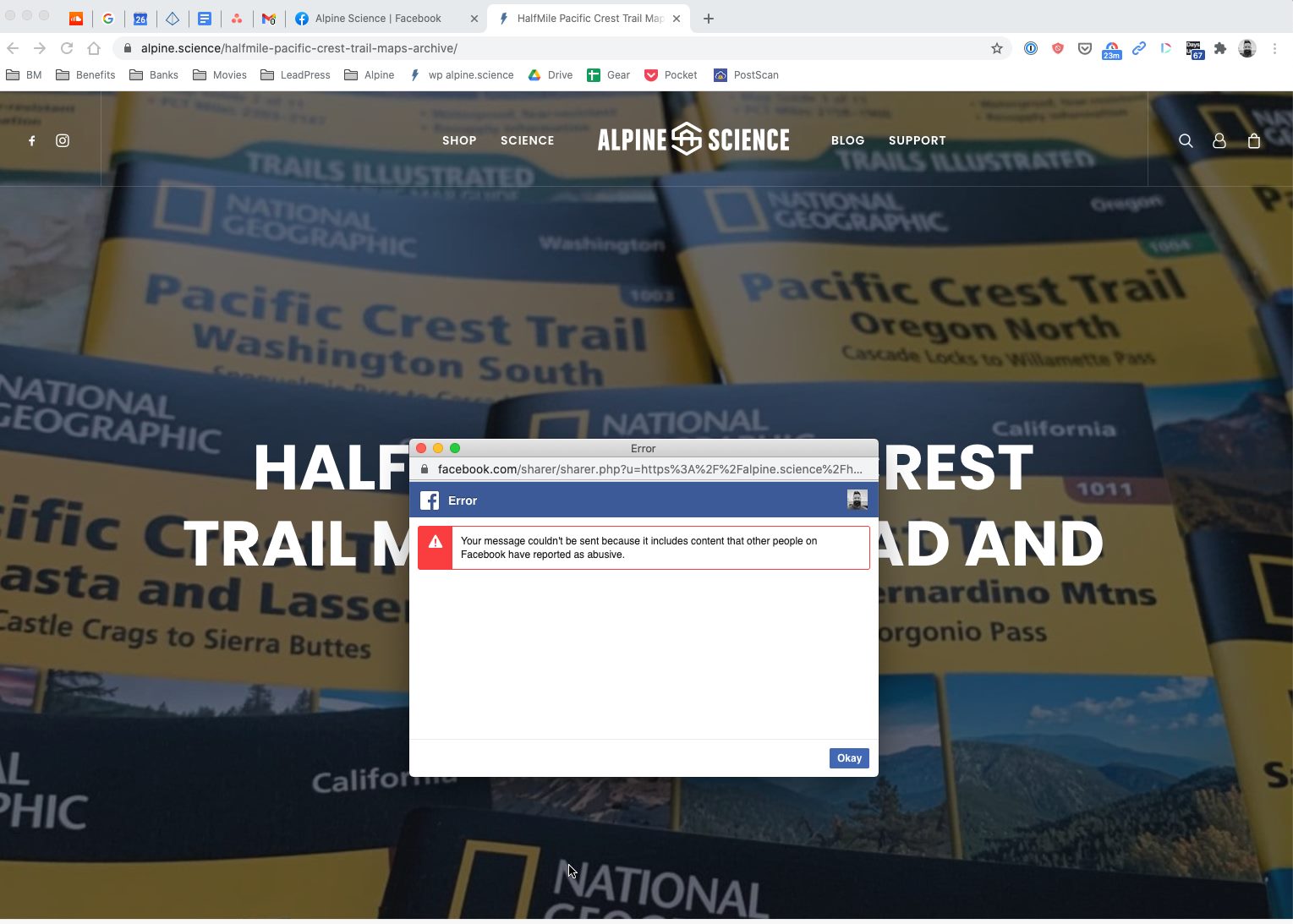Open the Extensions puzzle menu
Viewport: 1293px width, 924px height.
click(1220, 48)
